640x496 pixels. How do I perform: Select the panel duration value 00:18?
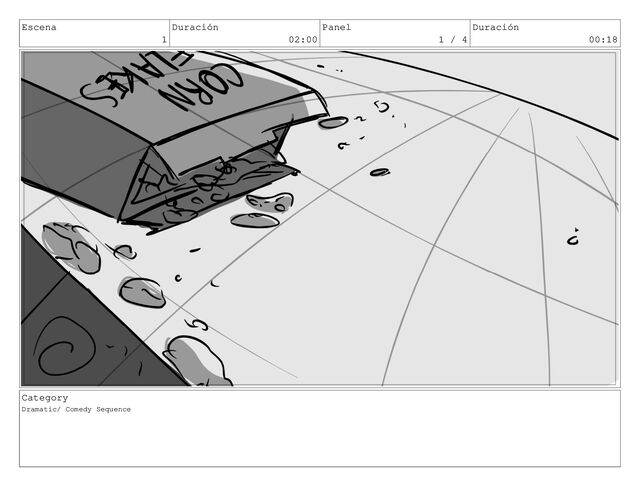603,40
